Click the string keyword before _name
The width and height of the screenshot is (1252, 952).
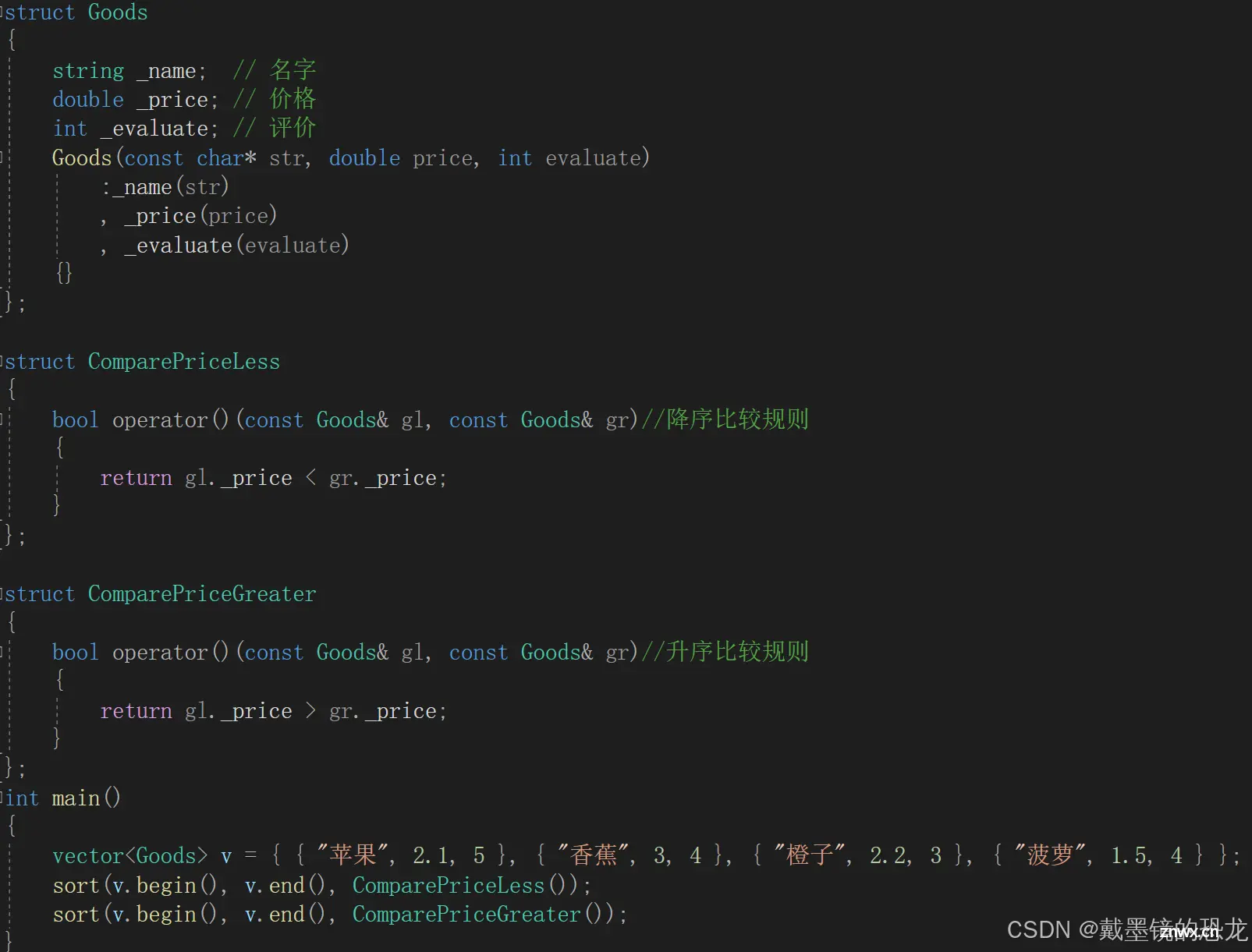pos(88,71)
